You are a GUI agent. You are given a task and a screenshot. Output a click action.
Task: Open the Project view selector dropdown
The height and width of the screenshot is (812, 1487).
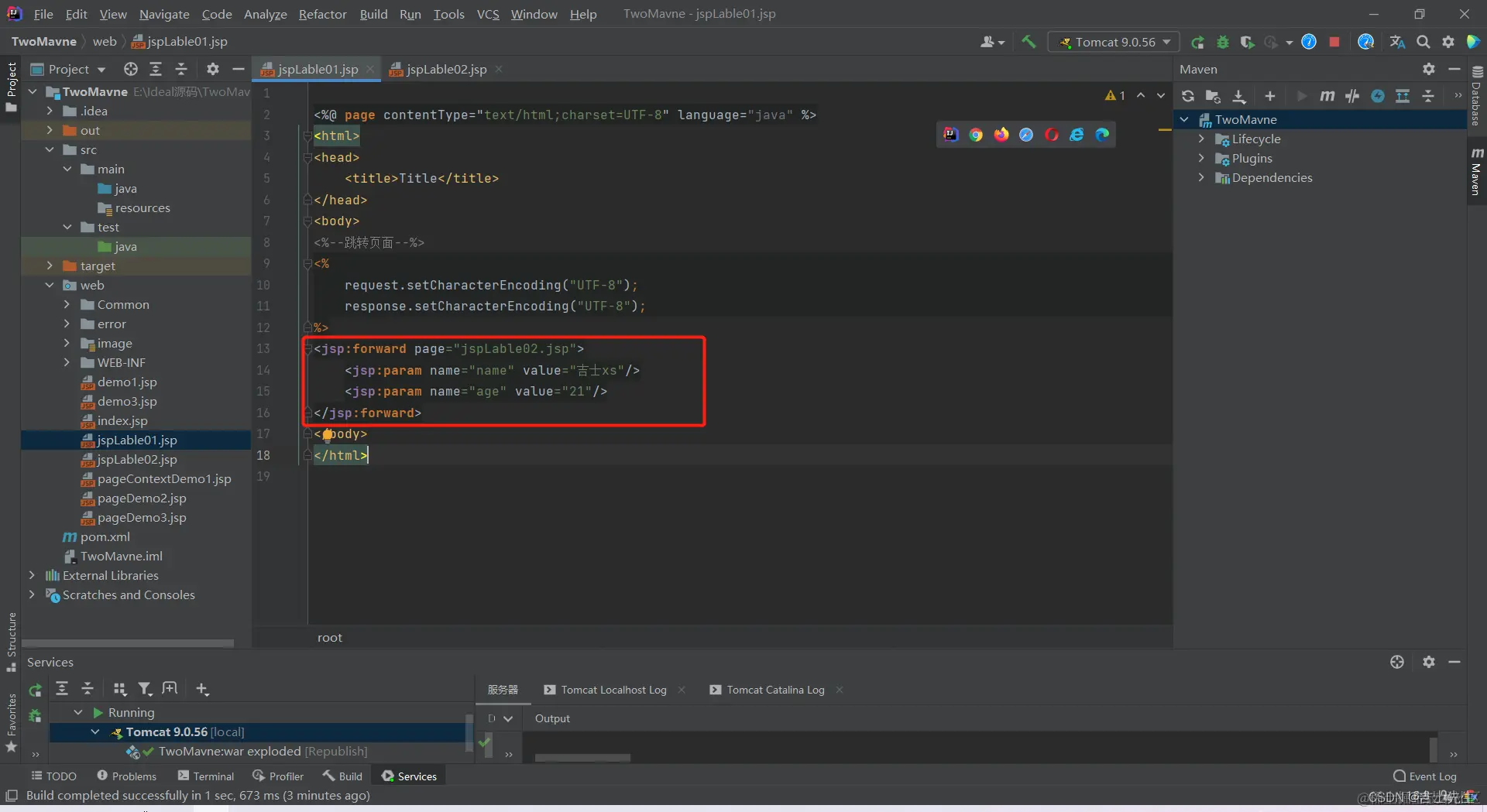click(x=68, y=69)
